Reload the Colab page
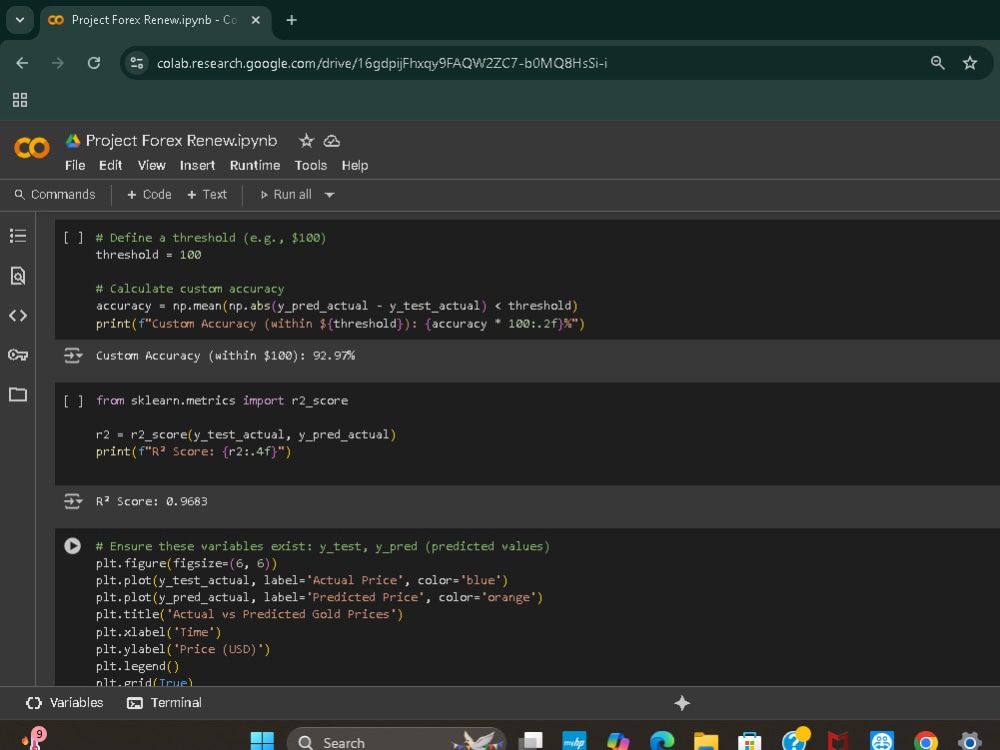1000x750 pixels. pos(94,63)
